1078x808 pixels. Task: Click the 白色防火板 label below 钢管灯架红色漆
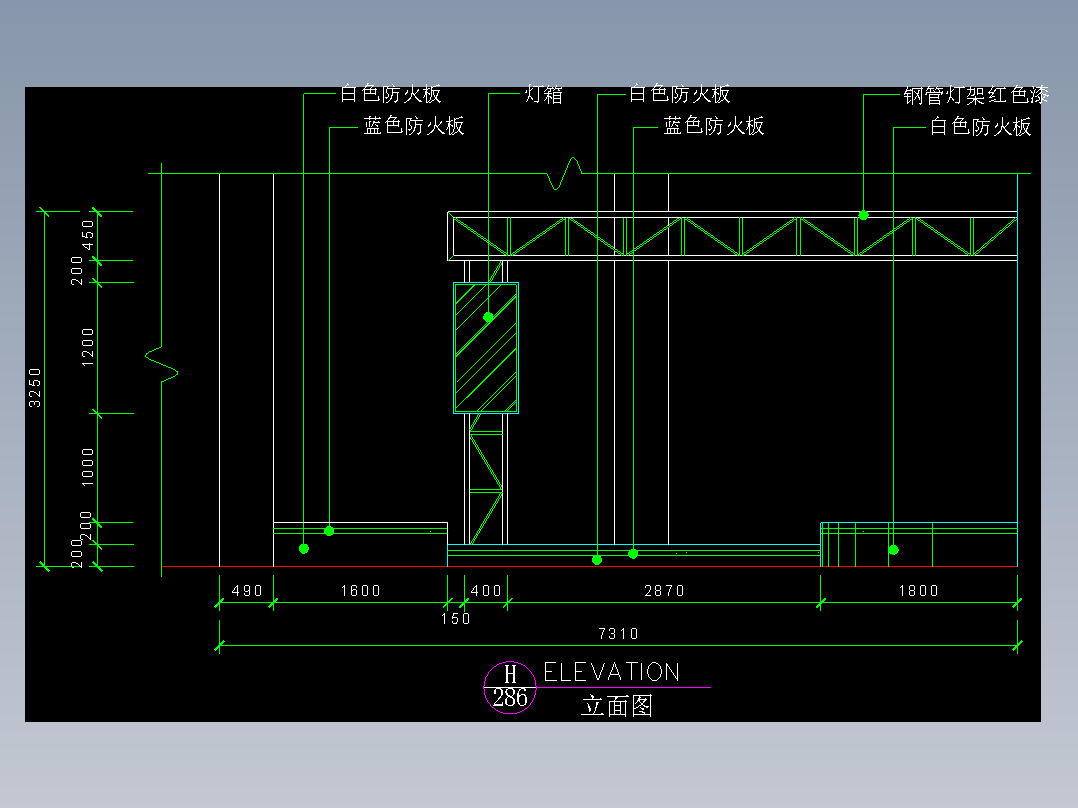click(981, 127)
